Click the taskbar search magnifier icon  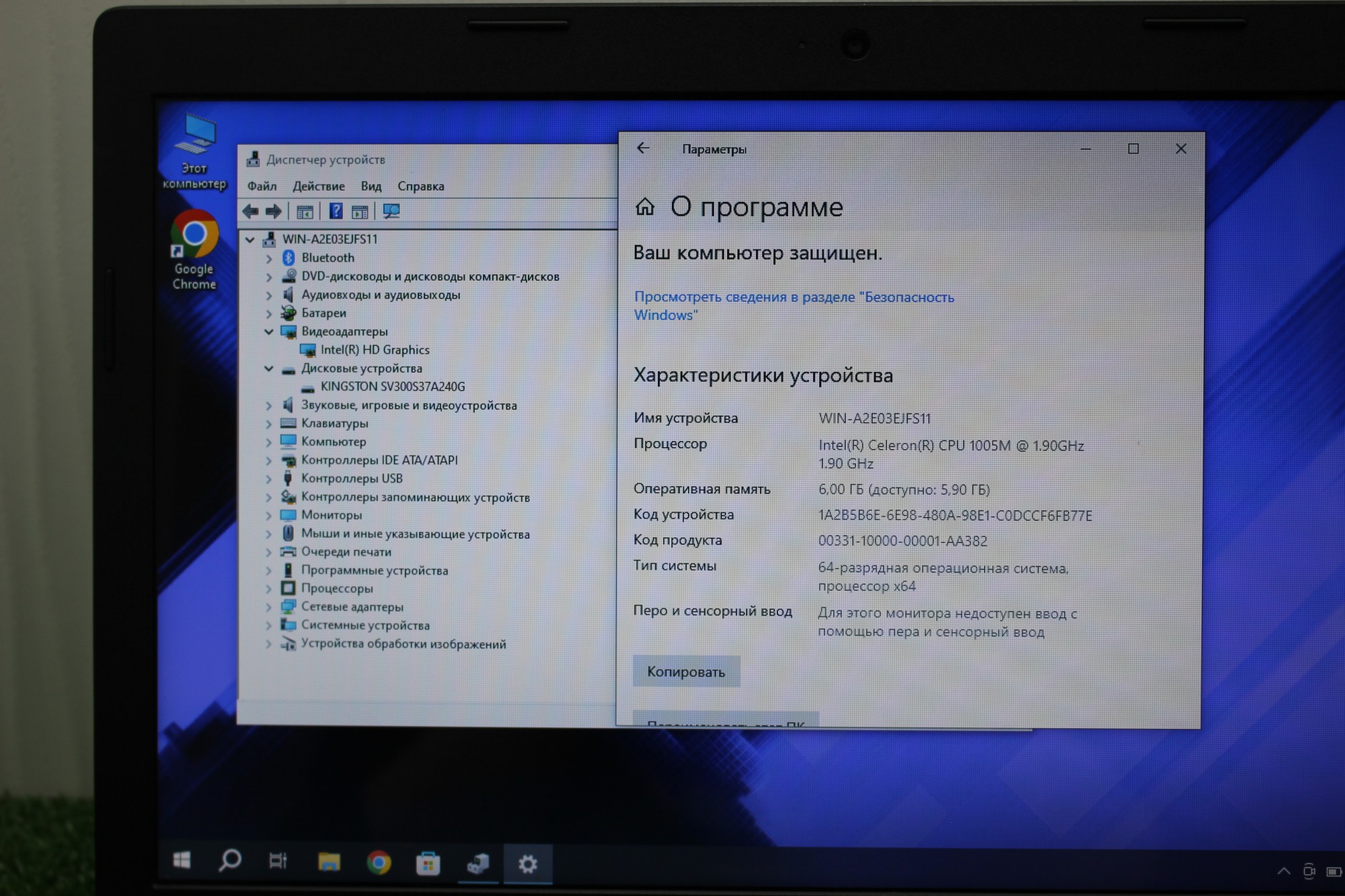click(230, 860)
